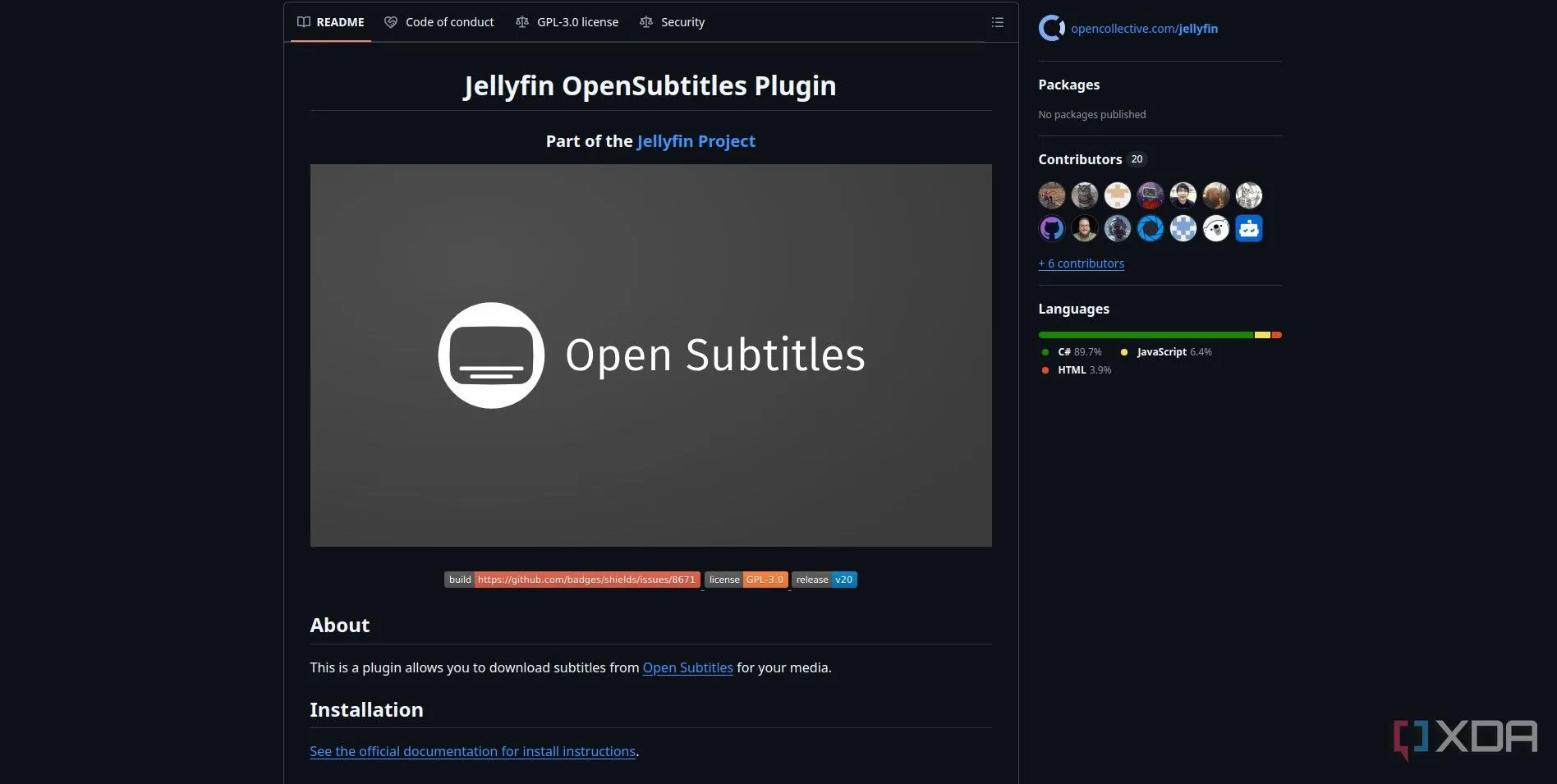Open the white polar bear avatar
The height and width of the screenshot is (784, 1557).
pos(1215,228)
